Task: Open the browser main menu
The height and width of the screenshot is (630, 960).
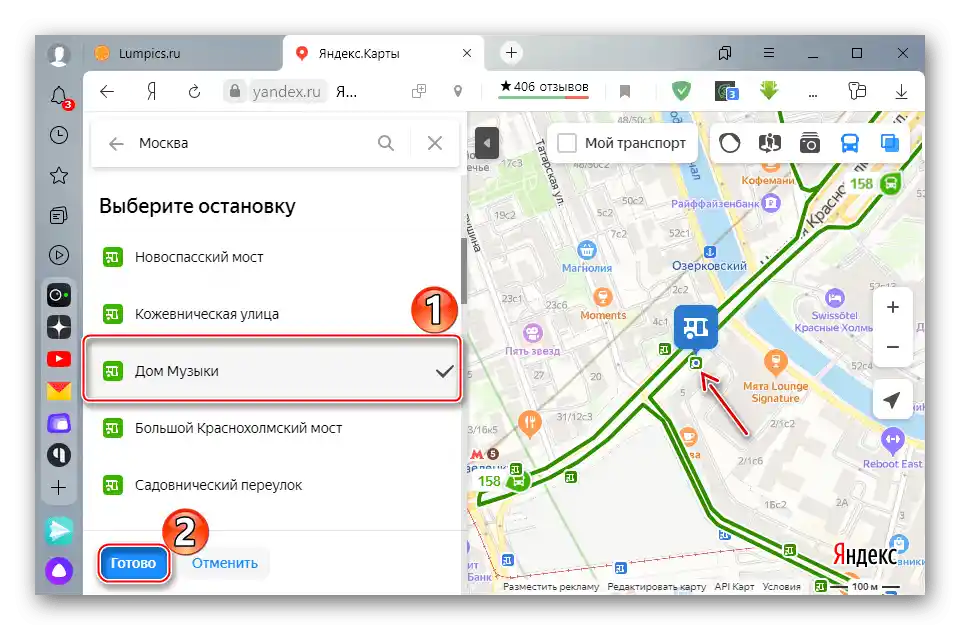Action: (x=769, y=53)
